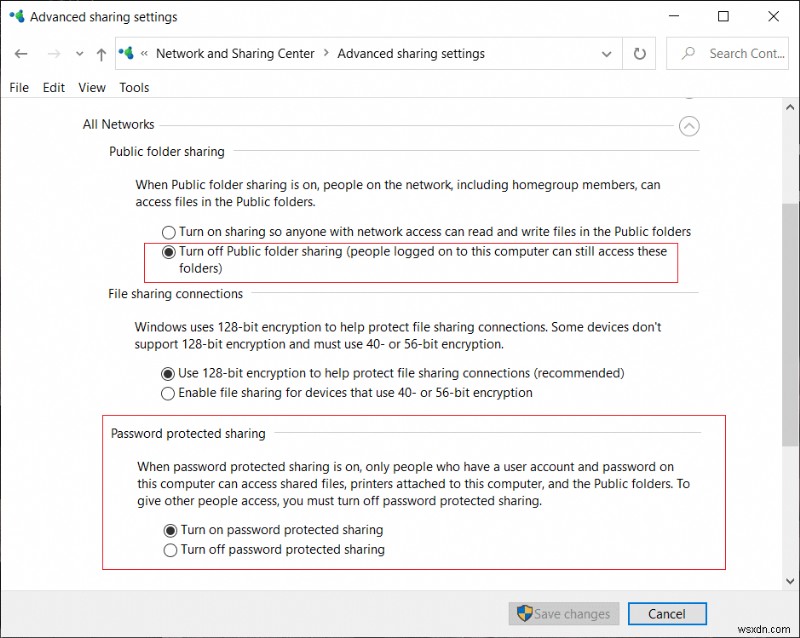
Task: Click the Password protected sharing heading
Action: (188, 433)
